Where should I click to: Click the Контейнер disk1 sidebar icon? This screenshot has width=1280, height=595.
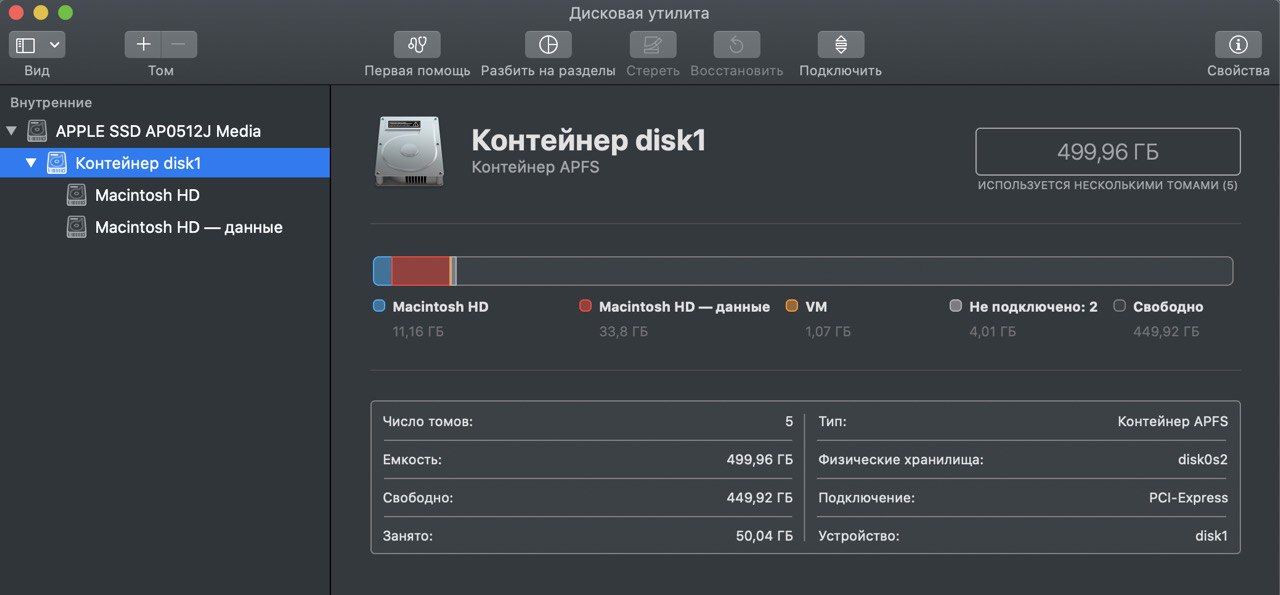click(56, 163)
